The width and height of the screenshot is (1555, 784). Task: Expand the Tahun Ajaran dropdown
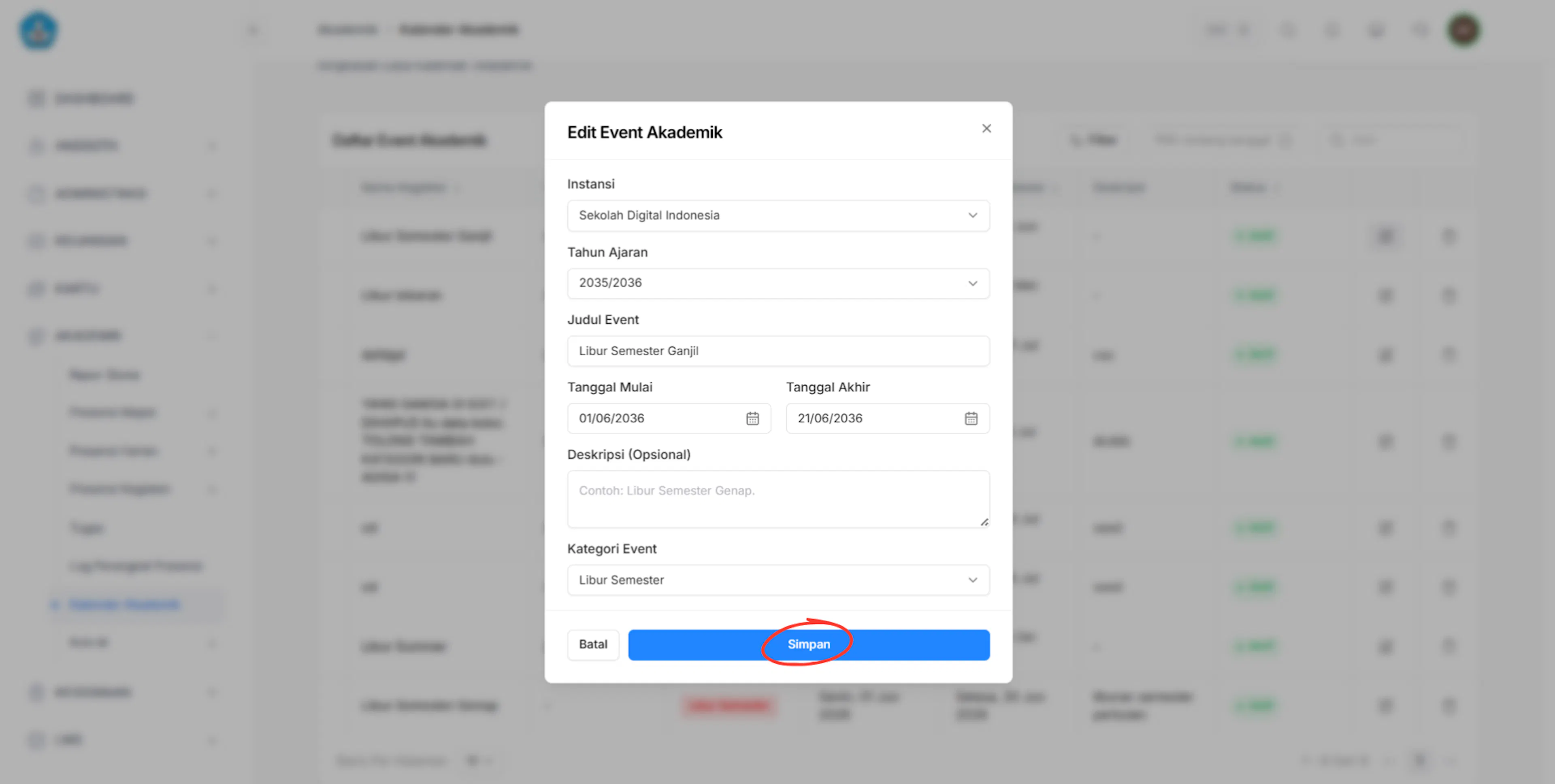tap(778, 283)
